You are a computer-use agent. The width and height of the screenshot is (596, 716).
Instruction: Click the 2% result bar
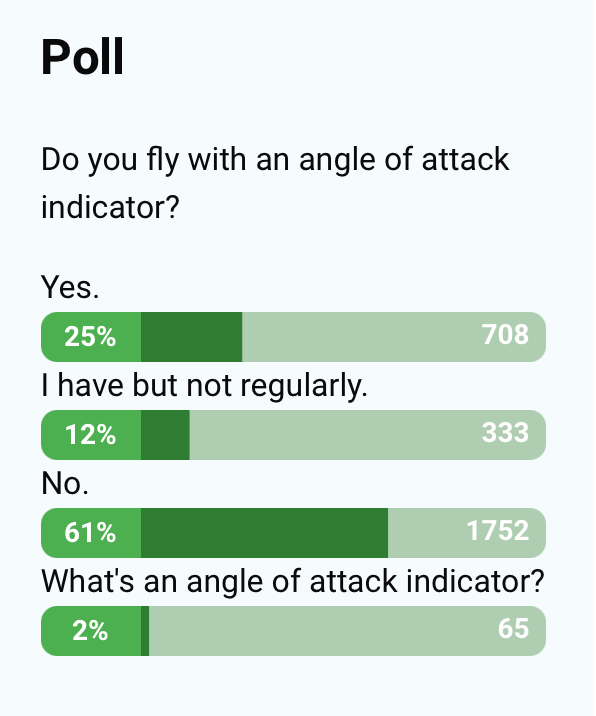pyautogui.click(x=293, y=631)
